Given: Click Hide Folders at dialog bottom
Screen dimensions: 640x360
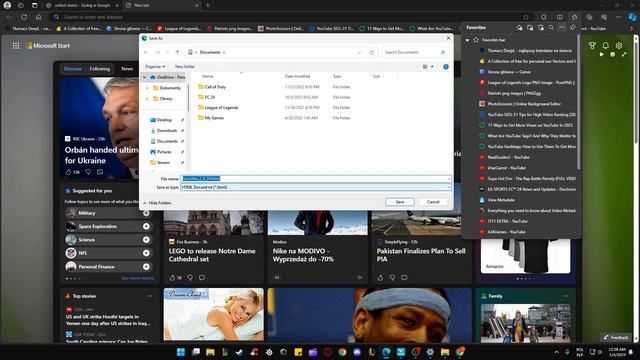Looking at the screenshot, I should (x=157, y=203).
